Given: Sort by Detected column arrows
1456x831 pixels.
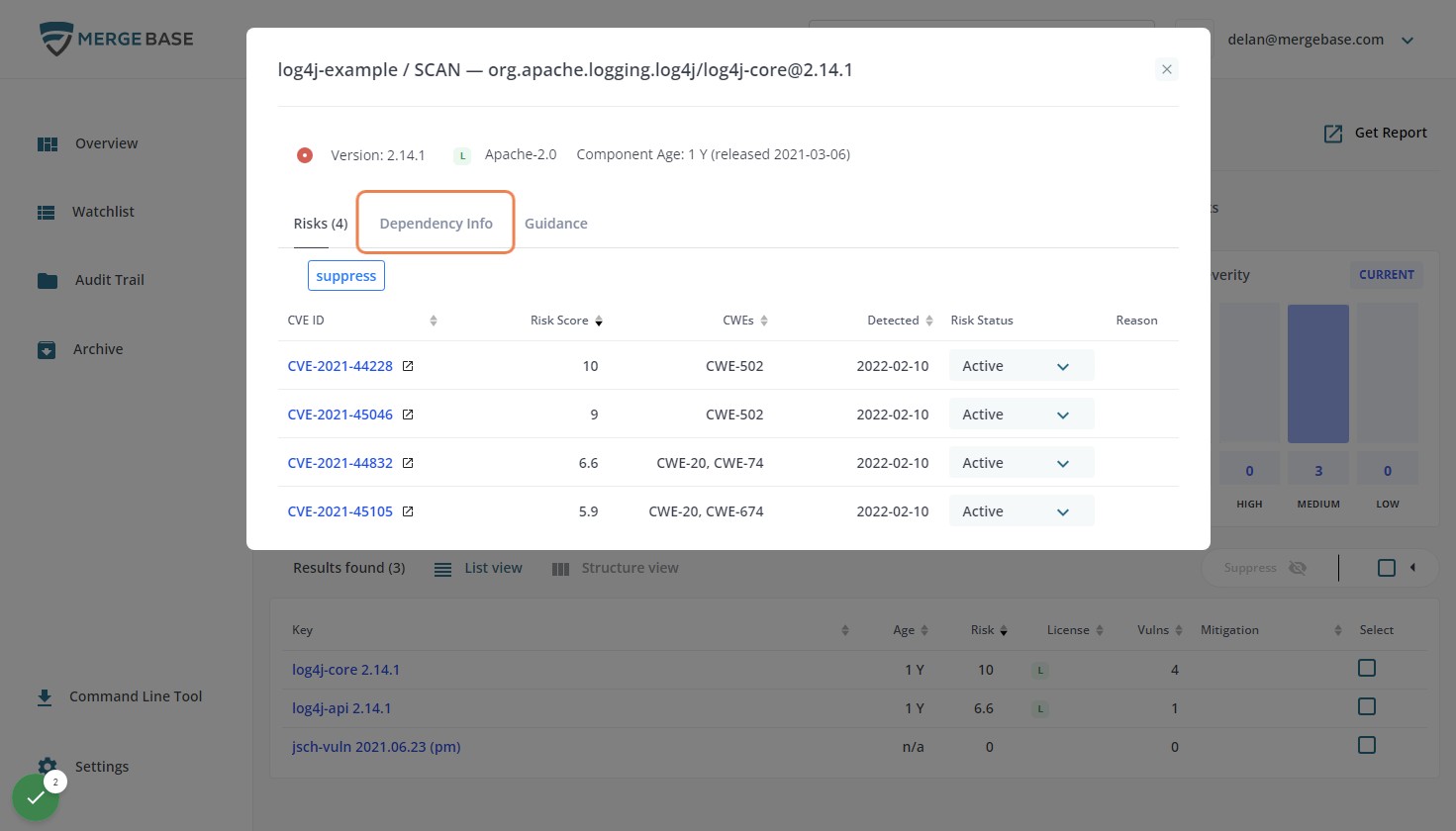Looking at the screenshot, I should coord(929,321).
